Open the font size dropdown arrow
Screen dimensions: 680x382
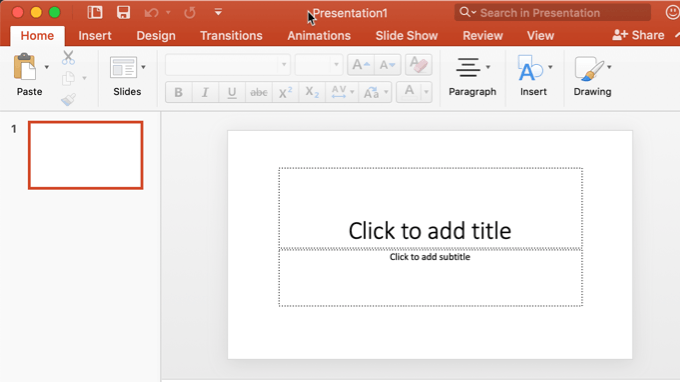(x=336, y=65)
